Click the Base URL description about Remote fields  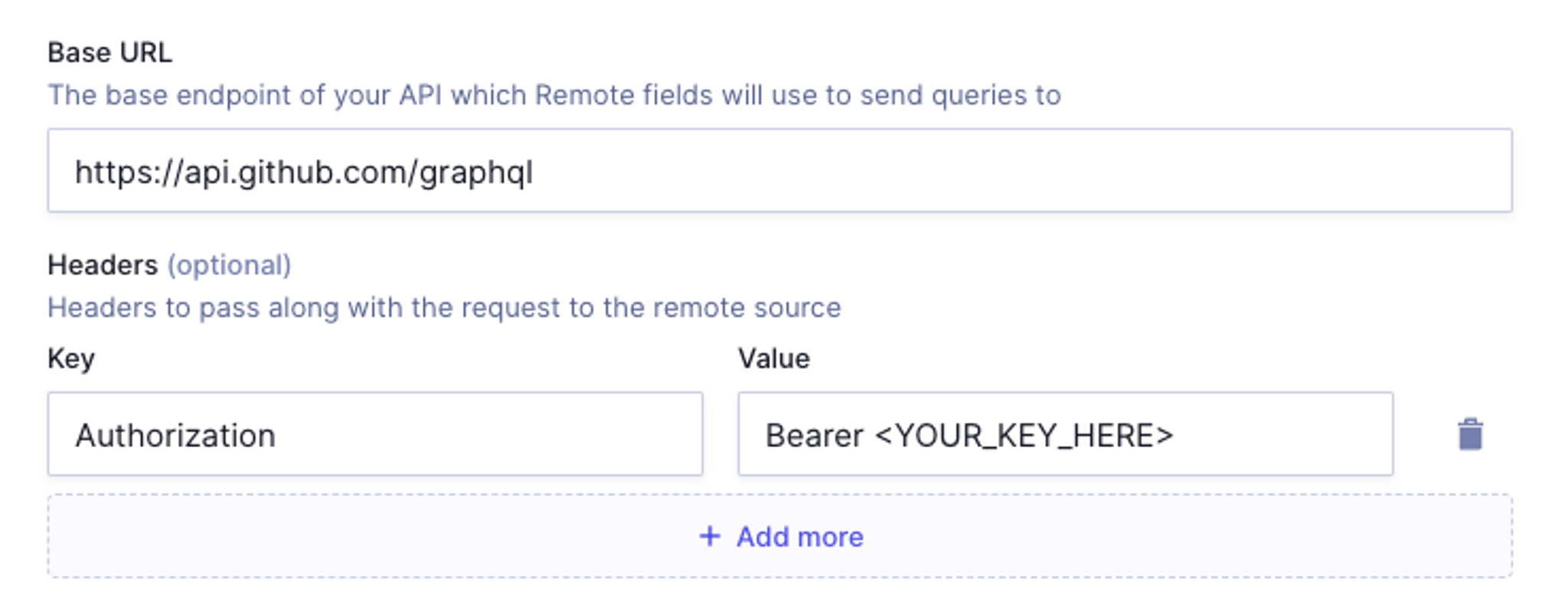click(x=554, y=95)
